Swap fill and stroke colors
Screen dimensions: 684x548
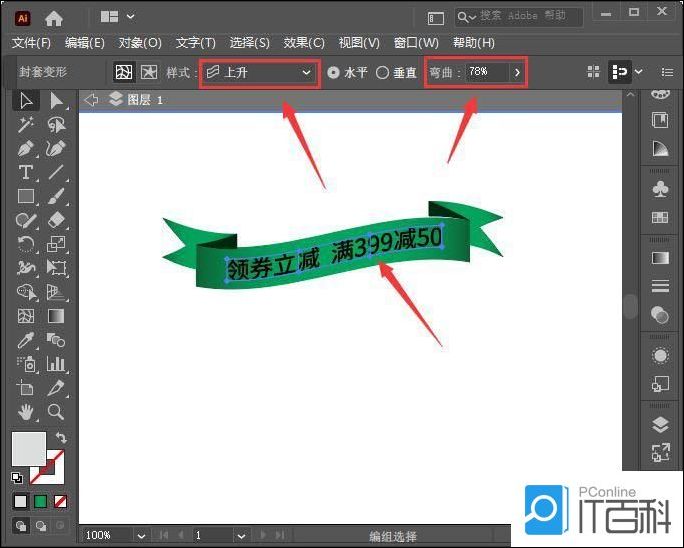point(61,438)
